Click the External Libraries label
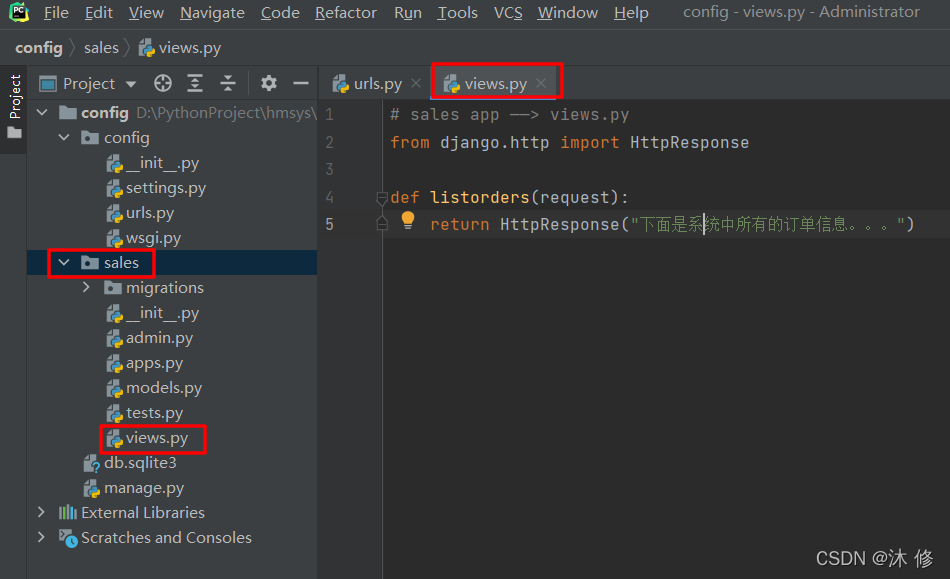 pyautogui.click(x=143, y=512)
